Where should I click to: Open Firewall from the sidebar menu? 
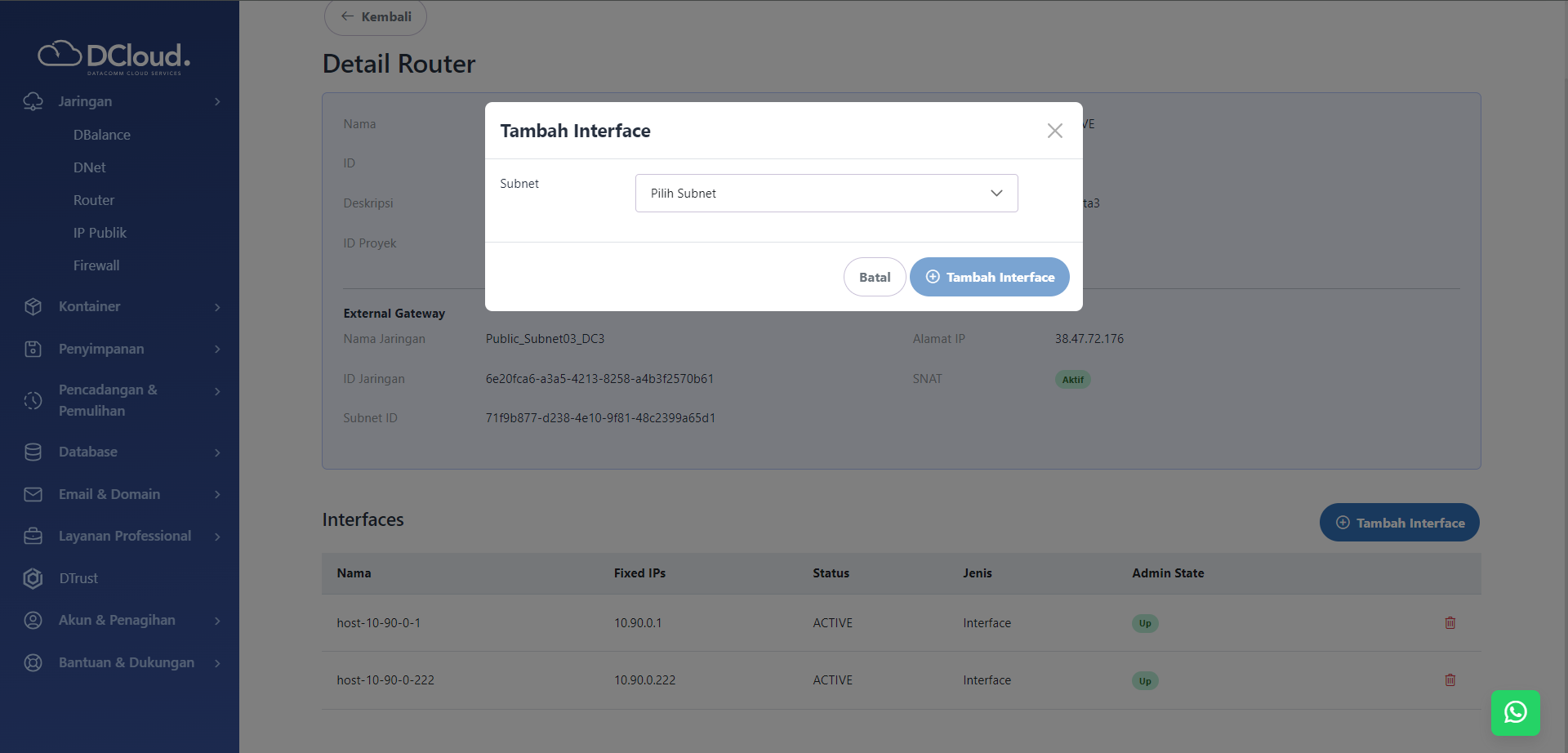[x=96, y=265]
